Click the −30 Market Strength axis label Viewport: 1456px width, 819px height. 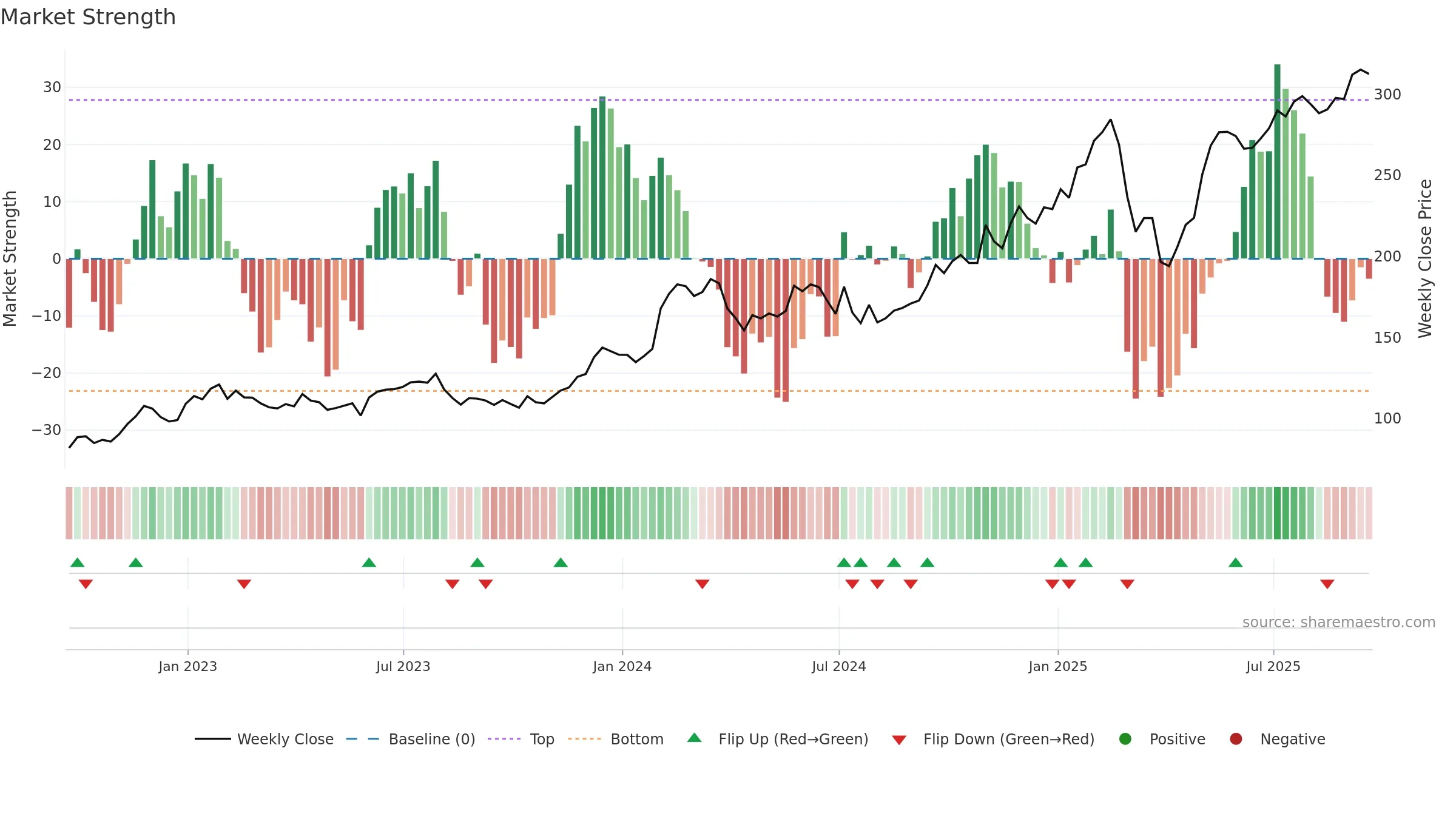[47, 430]
